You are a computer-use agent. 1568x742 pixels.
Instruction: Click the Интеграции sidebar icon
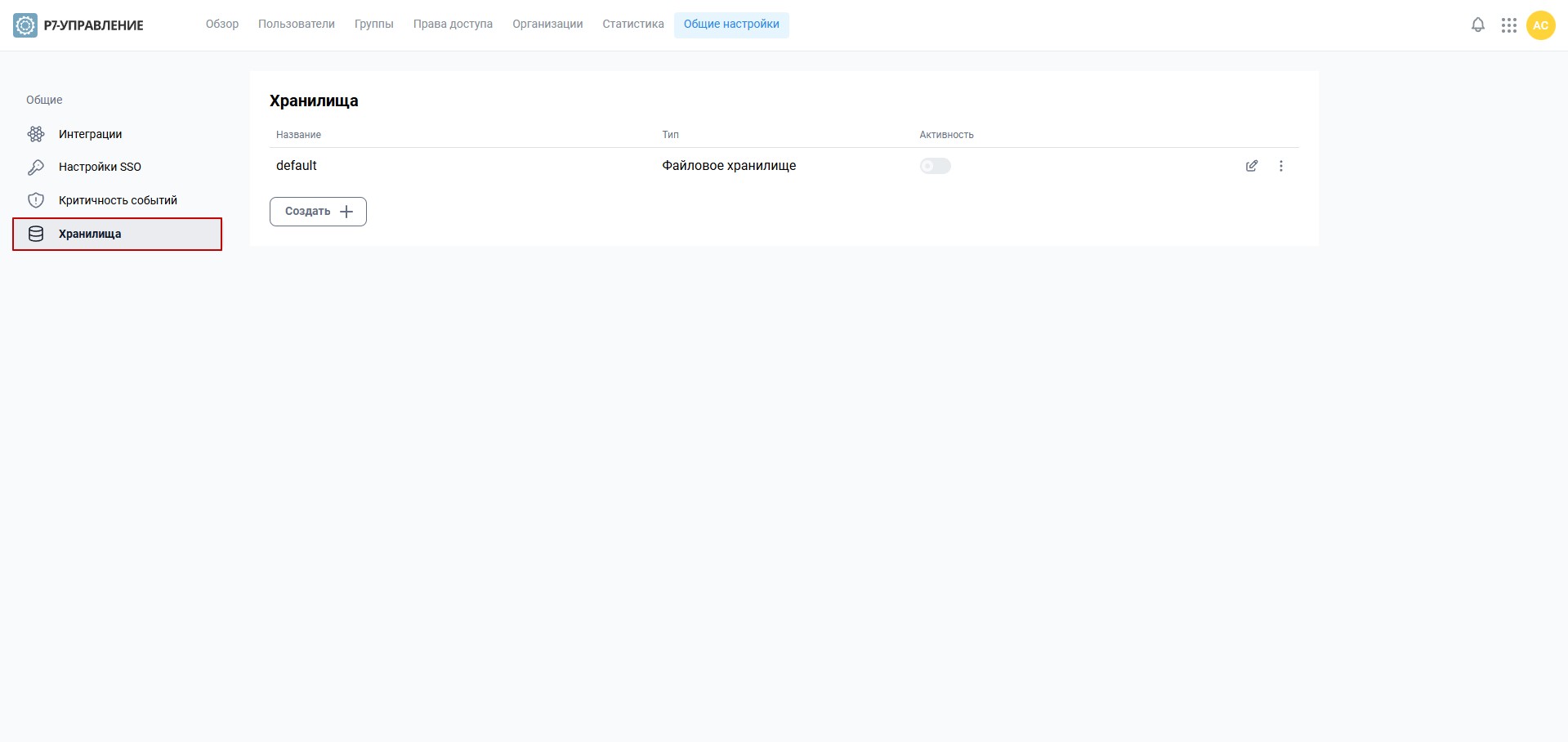(36, 134)
